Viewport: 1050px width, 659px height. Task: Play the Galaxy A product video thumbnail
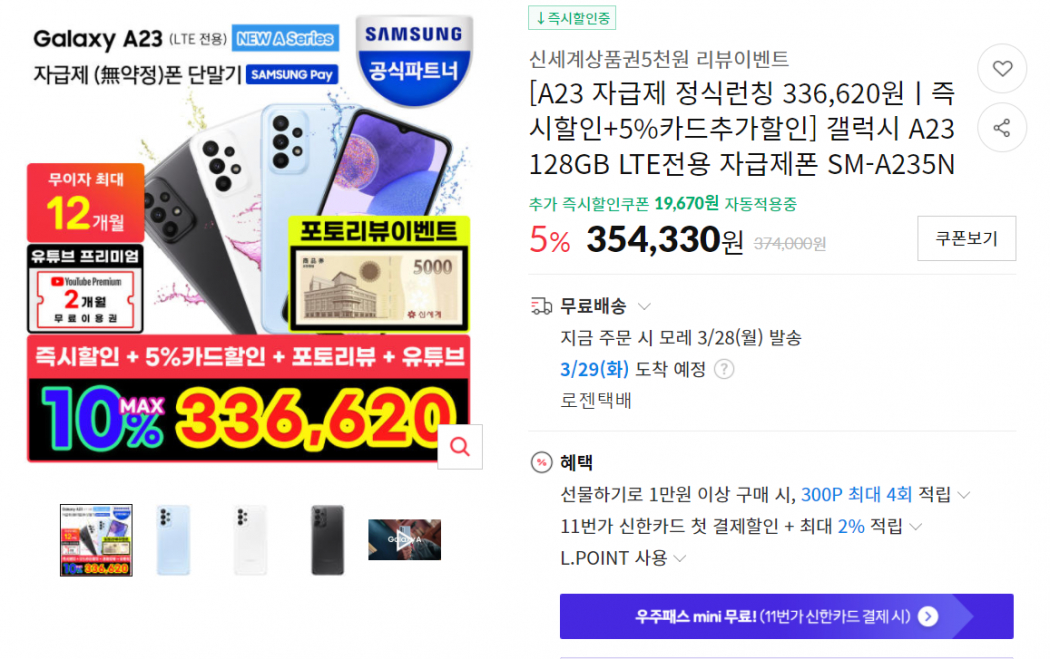pyautogui.click(x=404, y=540)
